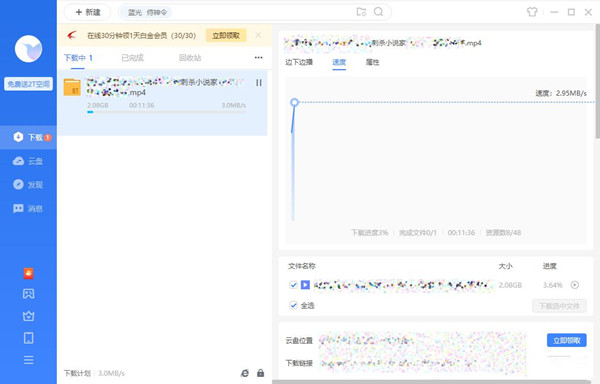Switch to the 回收站 tab
This screenshot has width=600, height=384.
(x=190, y=58)
